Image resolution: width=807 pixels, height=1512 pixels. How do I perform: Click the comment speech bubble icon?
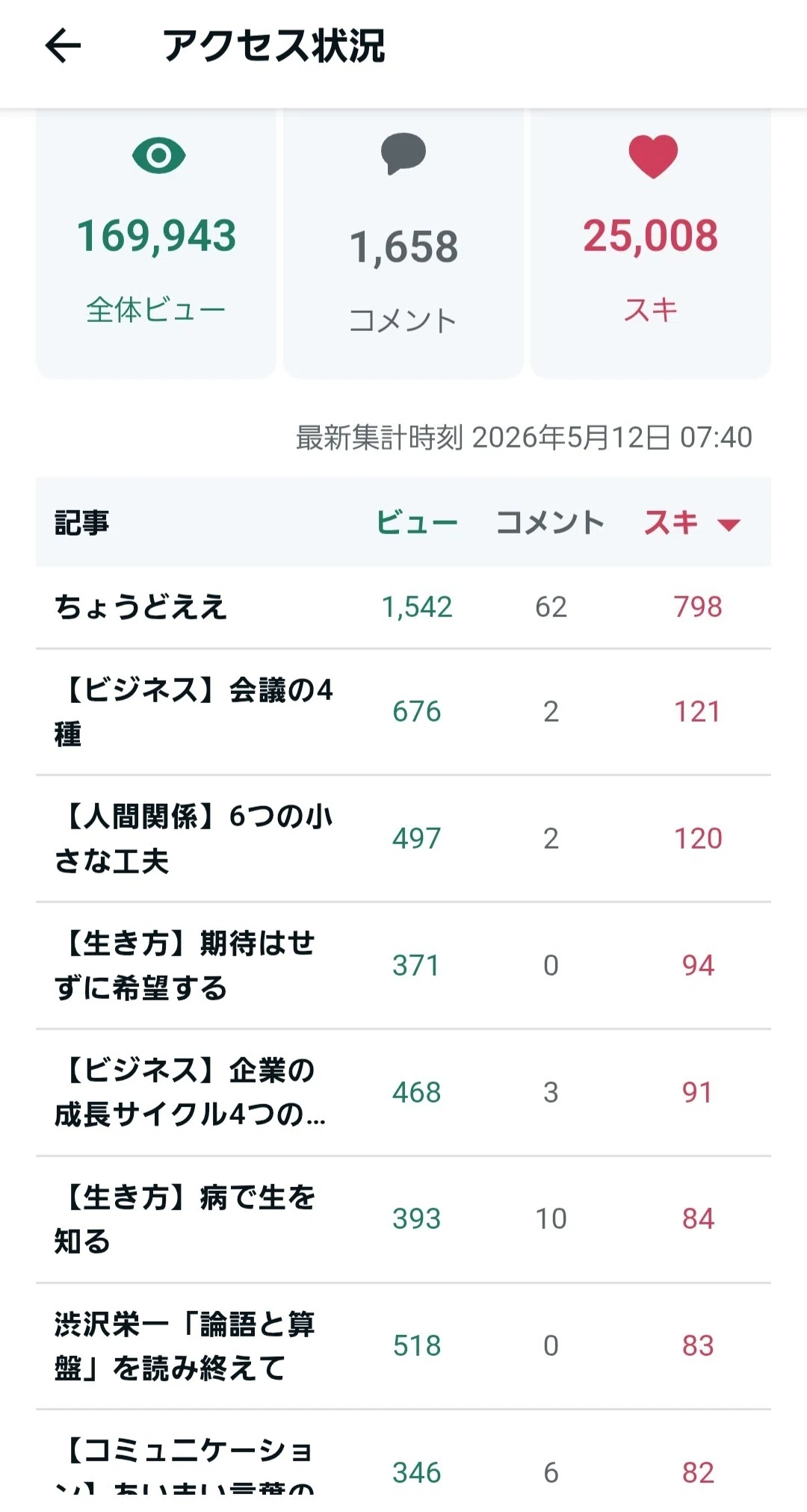tap(403, 154)
